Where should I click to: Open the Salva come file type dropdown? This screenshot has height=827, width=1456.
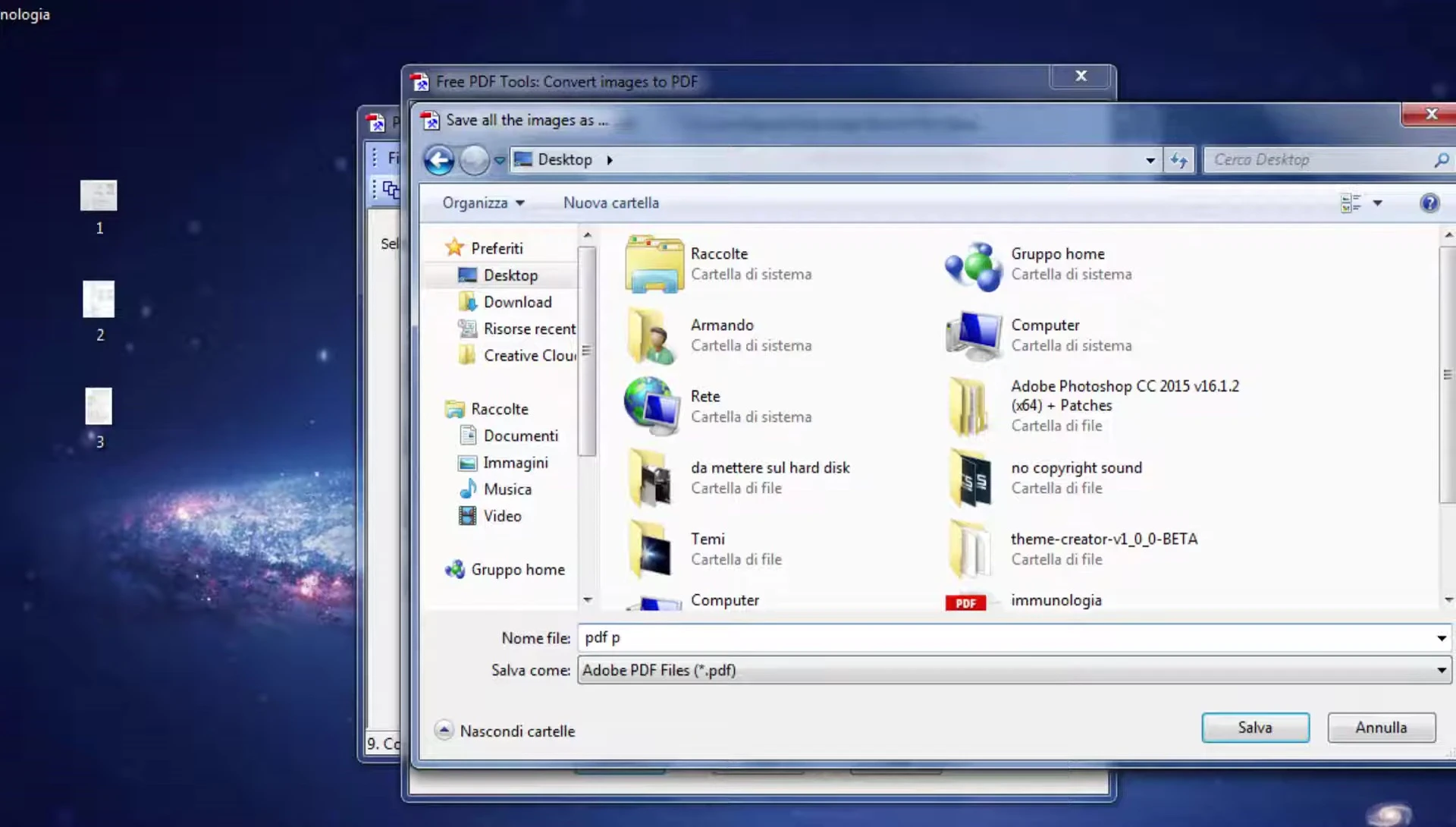tap(1014, 671)
